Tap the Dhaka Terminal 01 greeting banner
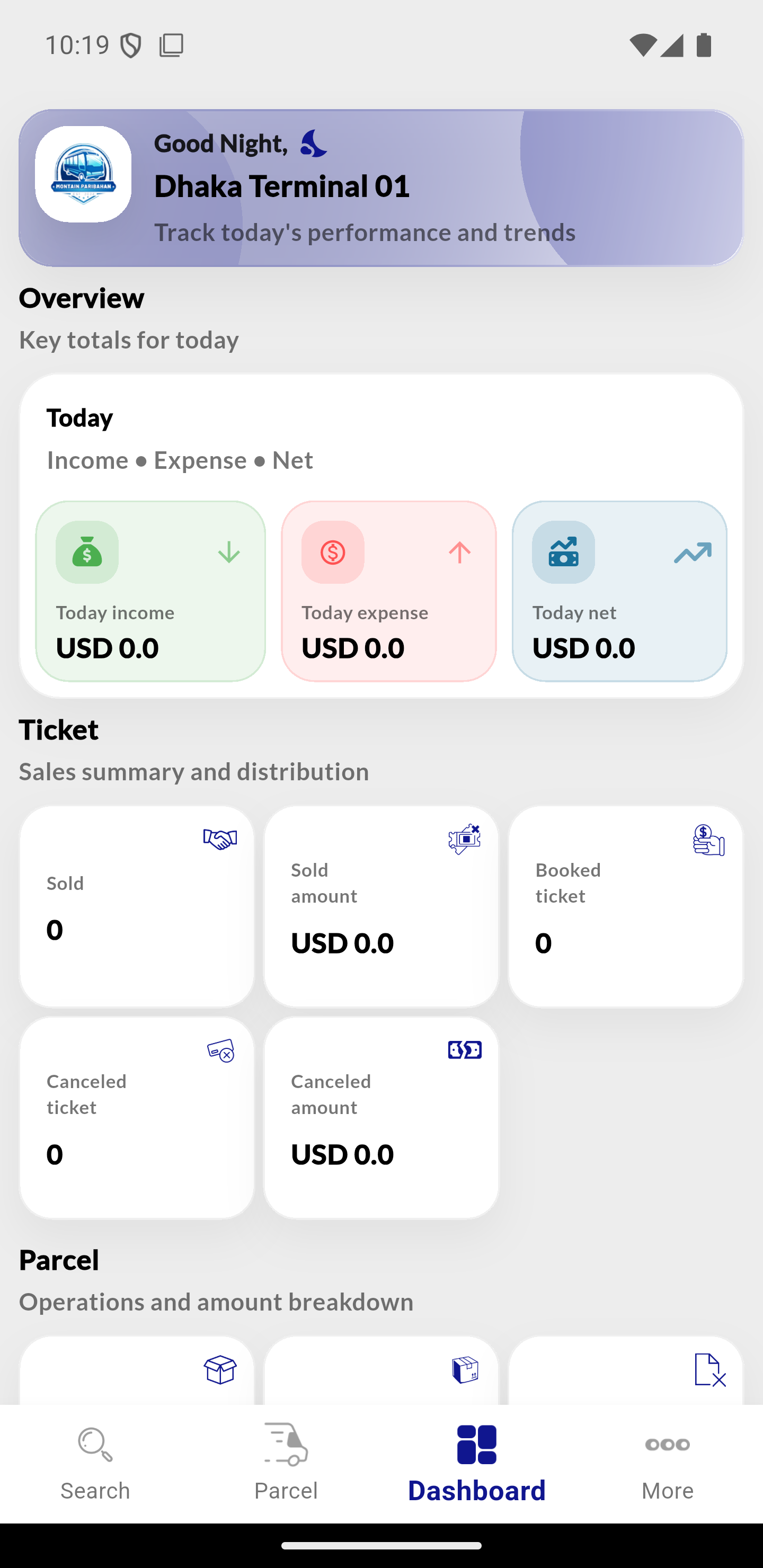763x1568 pixels. pos(381,188)
